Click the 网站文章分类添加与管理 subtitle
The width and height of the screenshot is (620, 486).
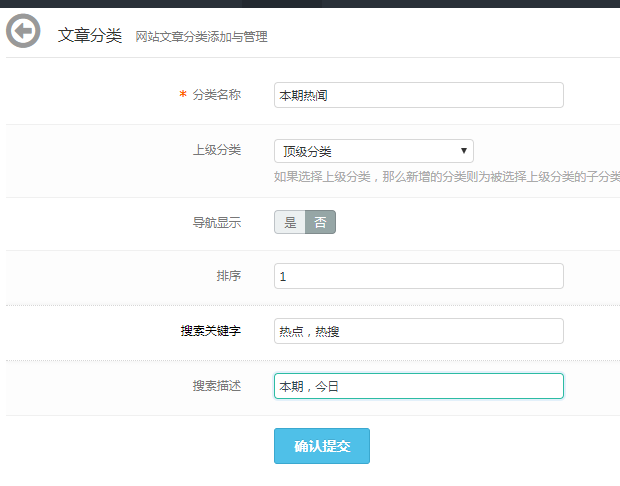pyautogui.click(x=201, y=37)
